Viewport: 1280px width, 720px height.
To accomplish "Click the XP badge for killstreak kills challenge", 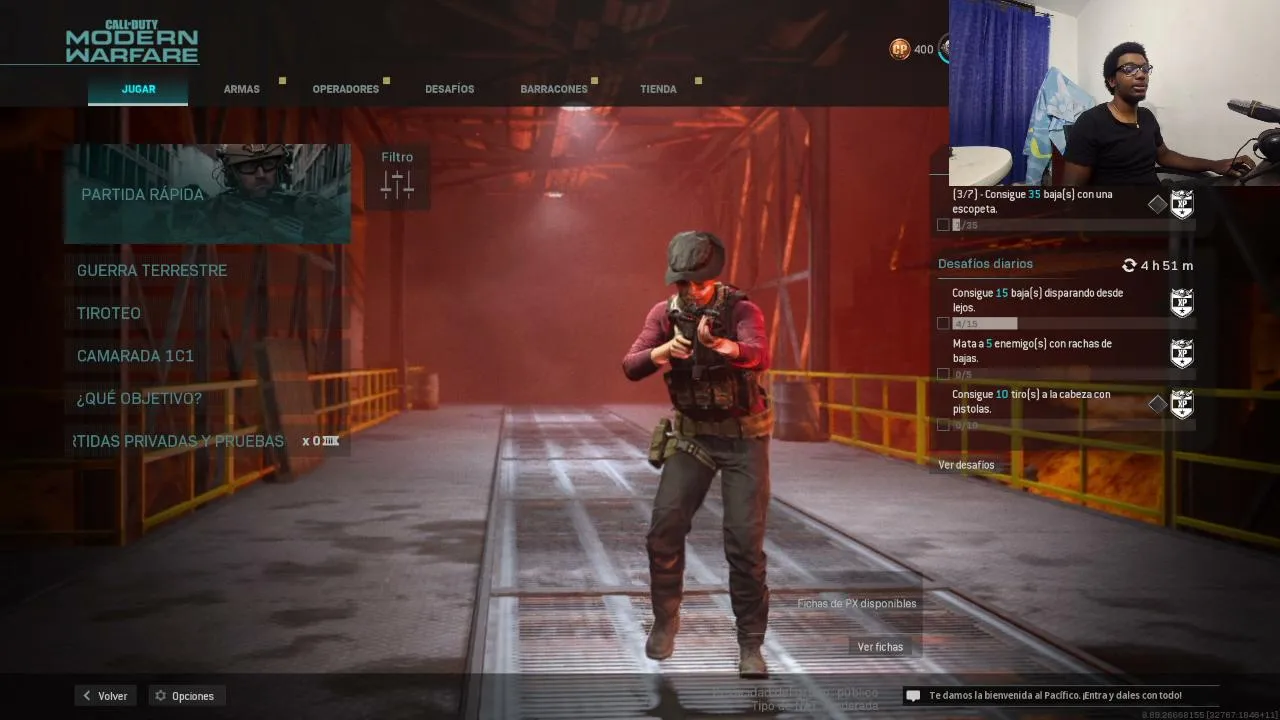I will (1182, 353).
